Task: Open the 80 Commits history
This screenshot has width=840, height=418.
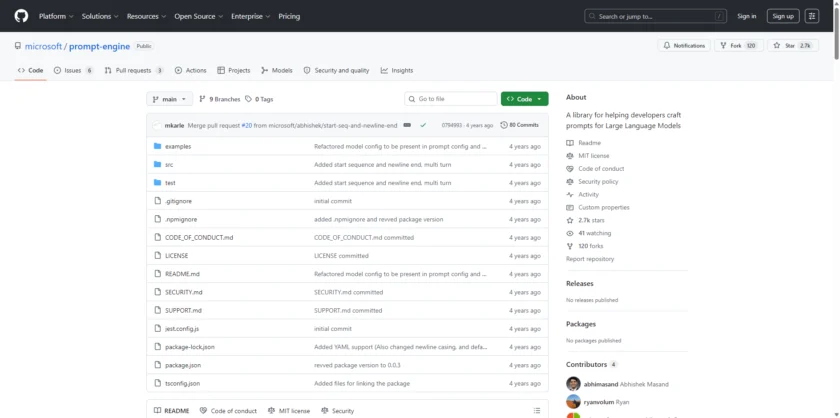Action: tap(520, 125)
